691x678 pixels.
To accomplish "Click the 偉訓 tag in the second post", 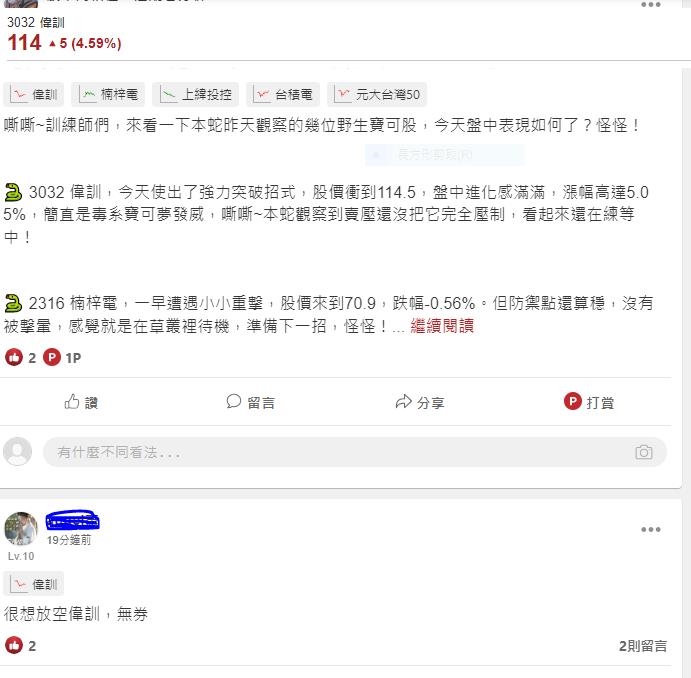I will point(33,584).
